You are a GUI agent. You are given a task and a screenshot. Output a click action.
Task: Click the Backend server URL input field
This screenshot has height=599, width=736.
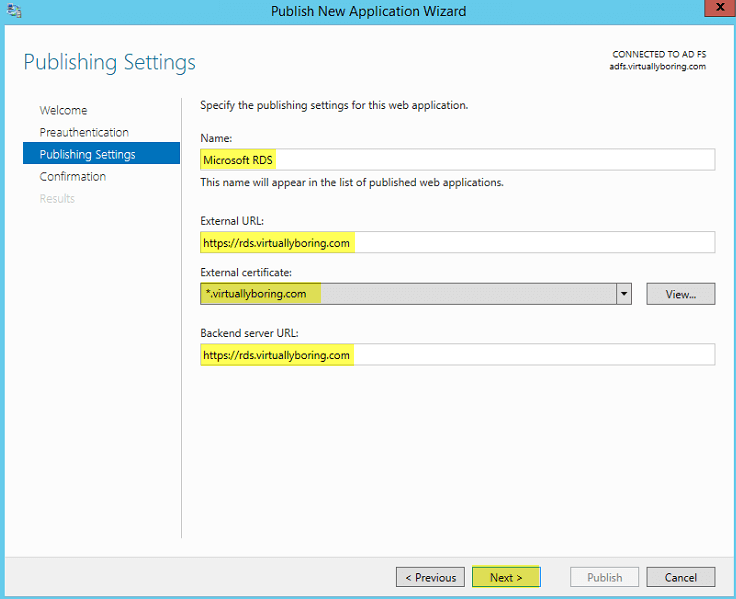(458, 355)
